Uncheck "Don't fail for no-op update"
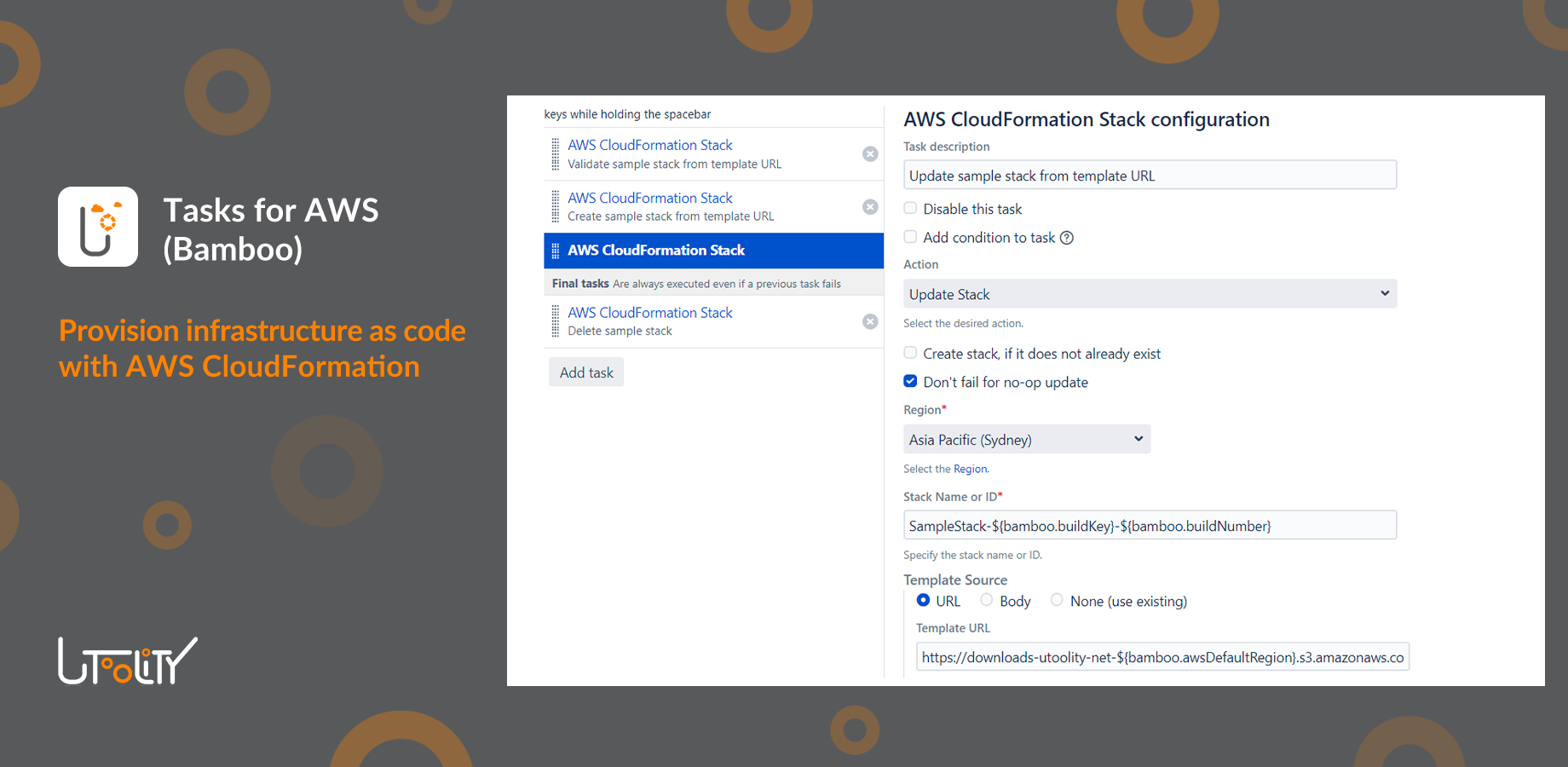 (910, 381)
